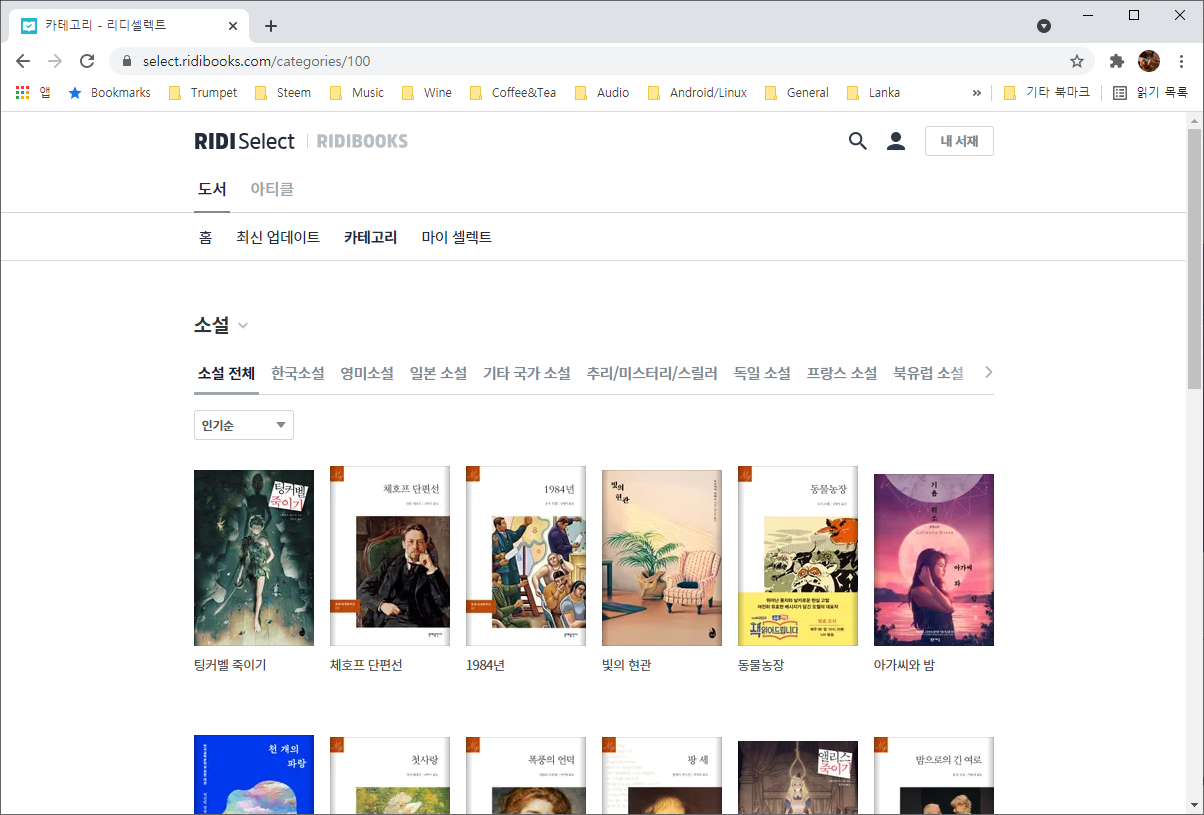Open the 천 개의 파랑 book cover
Viewport: 1204px width, 815px height.
pos(254,775)
